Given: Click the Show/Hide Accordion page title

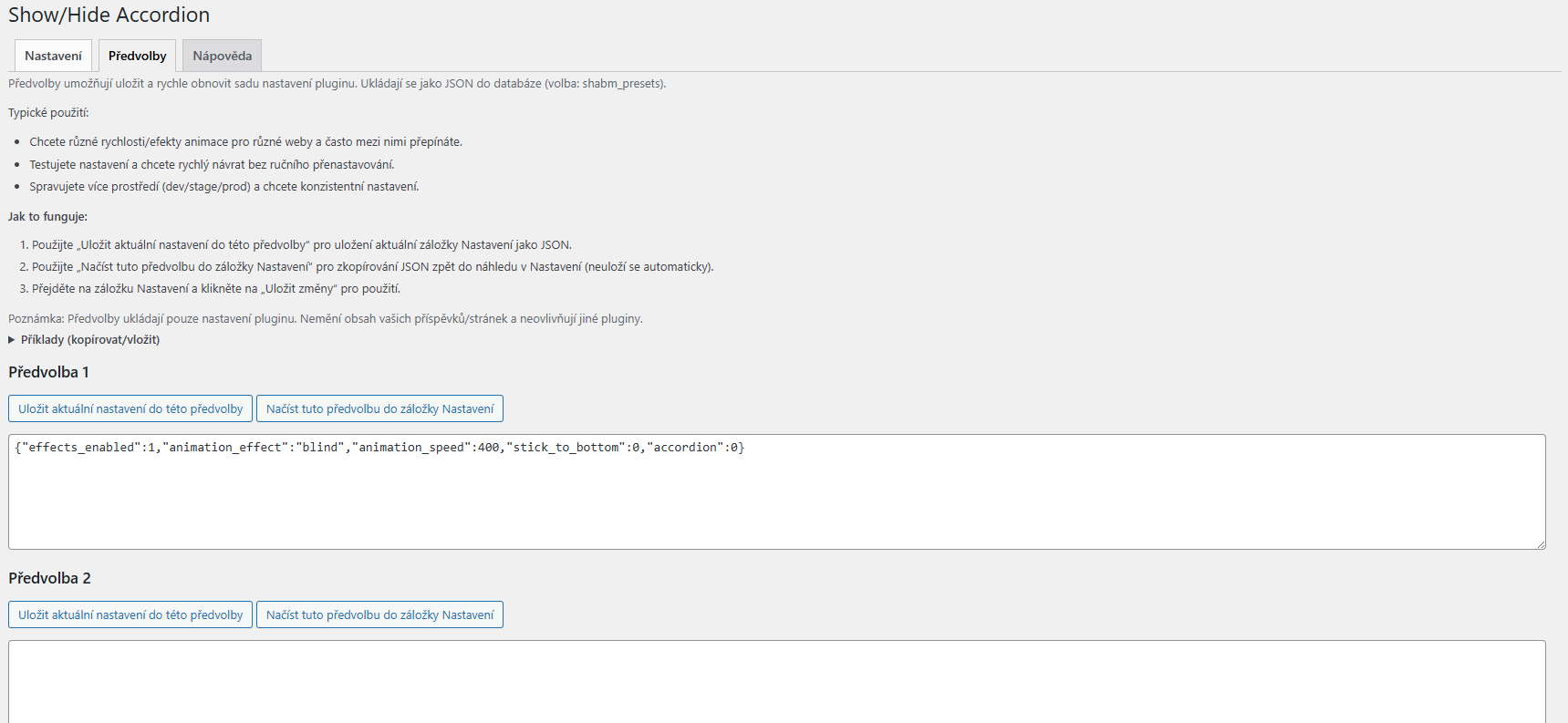Looking at the screenshot, I should 109,15.
